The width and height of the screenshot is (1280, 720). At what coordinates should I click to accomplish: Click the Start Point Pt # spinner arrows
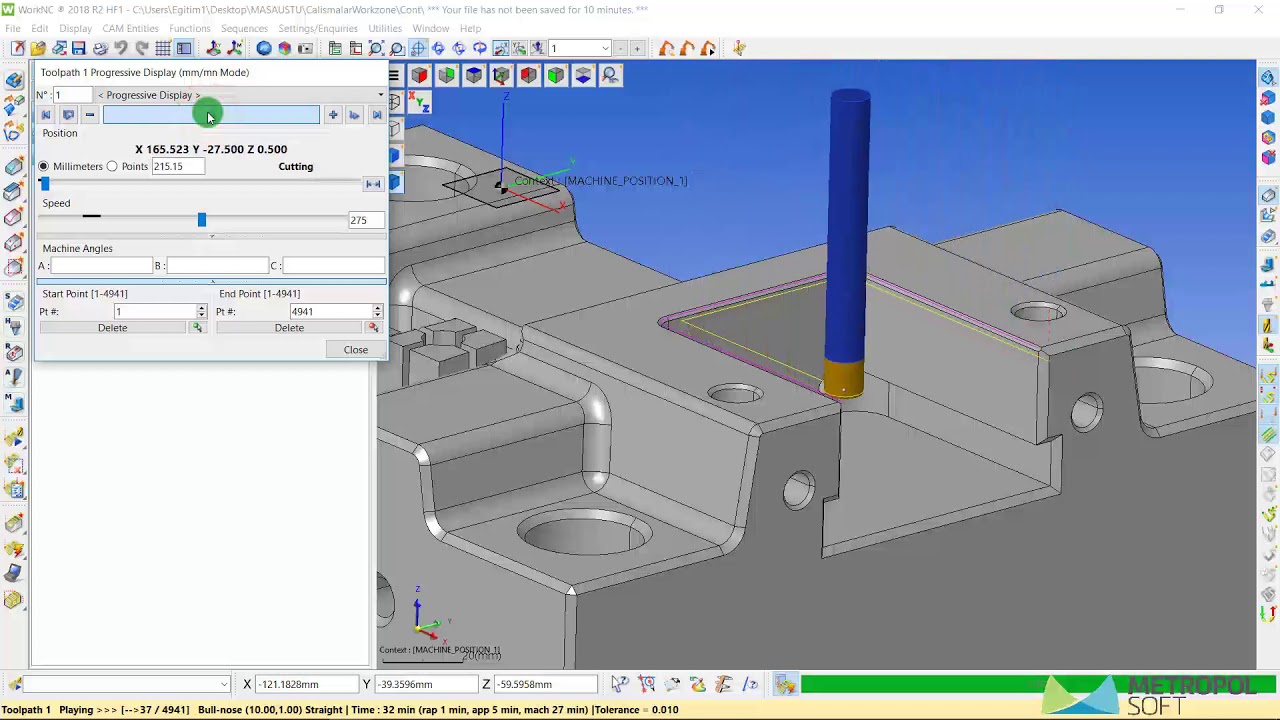(x=201, y=312)
